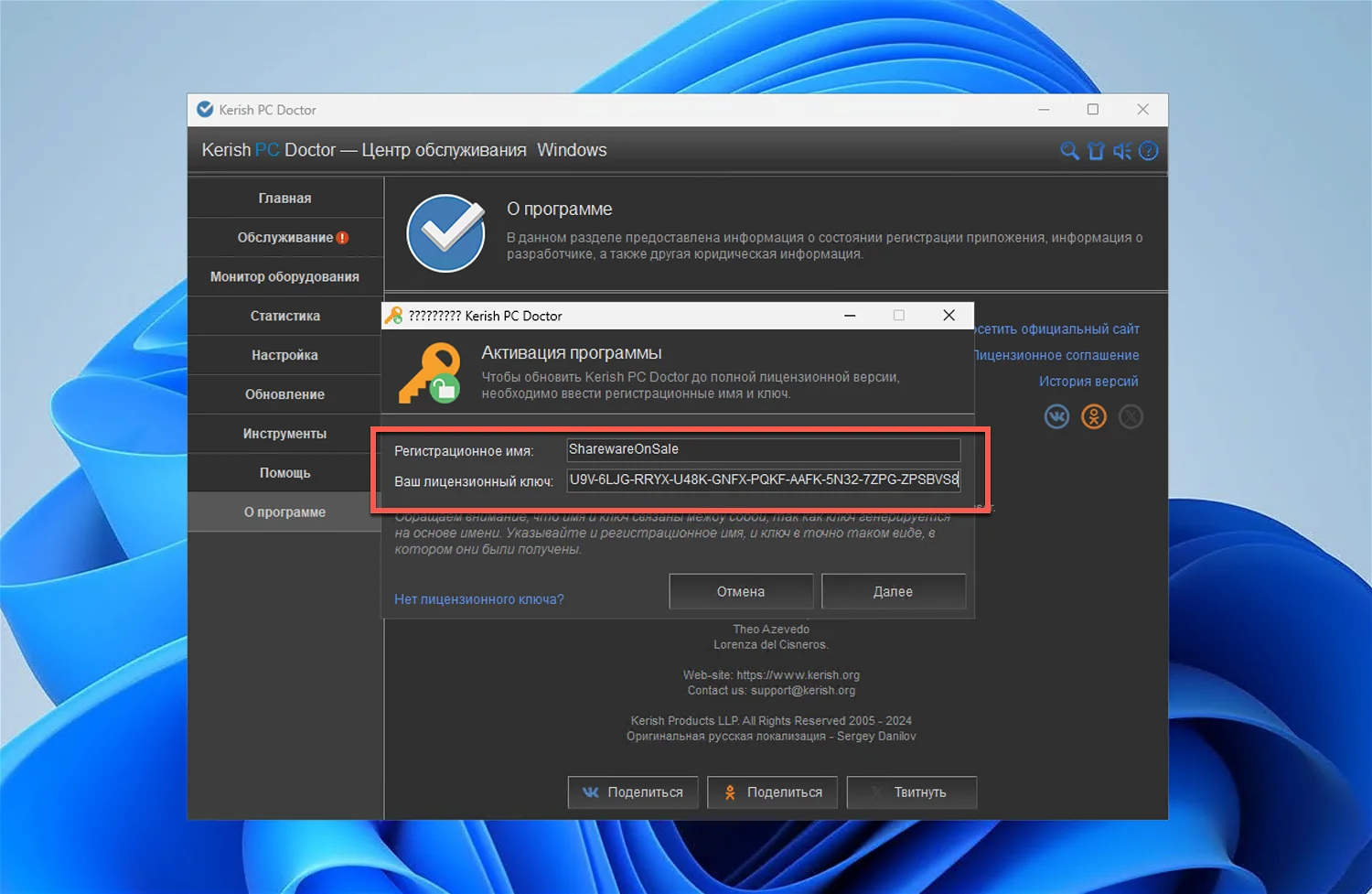Image resolution: width=1372 pixels, height=894 pixels.
Task: Open the Лицензионное соглашение link
Action: tap(1056, 355)
